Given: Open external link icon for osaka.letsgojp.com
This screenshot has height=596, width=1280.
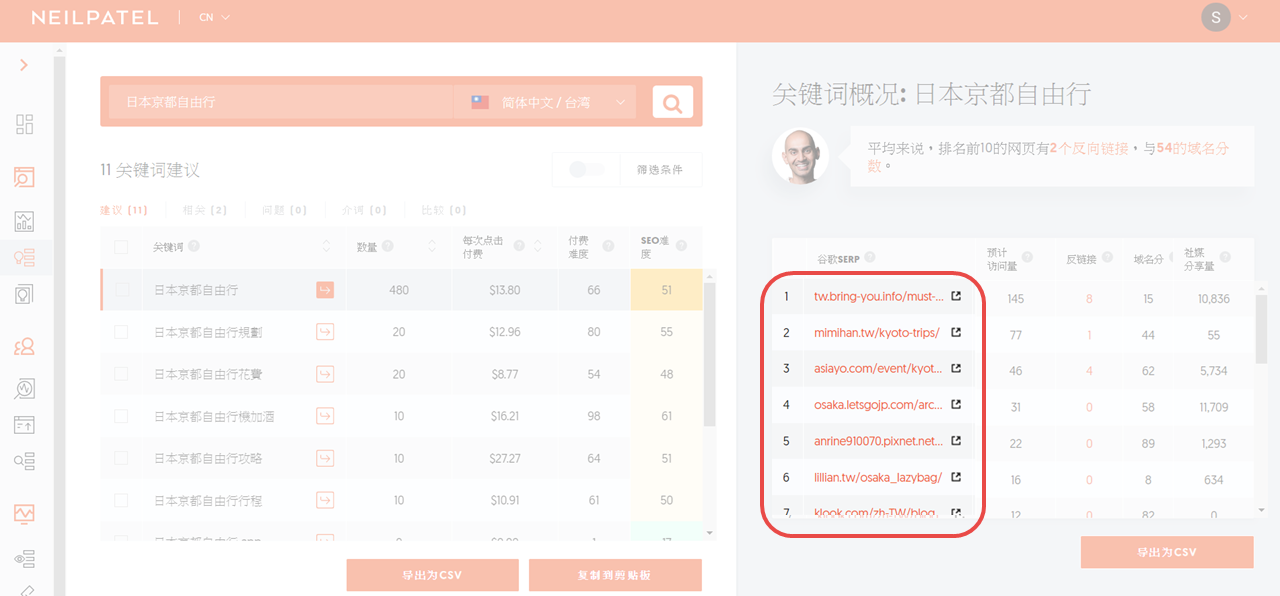Looking at the screenshot, I should [x=956, y=405].
